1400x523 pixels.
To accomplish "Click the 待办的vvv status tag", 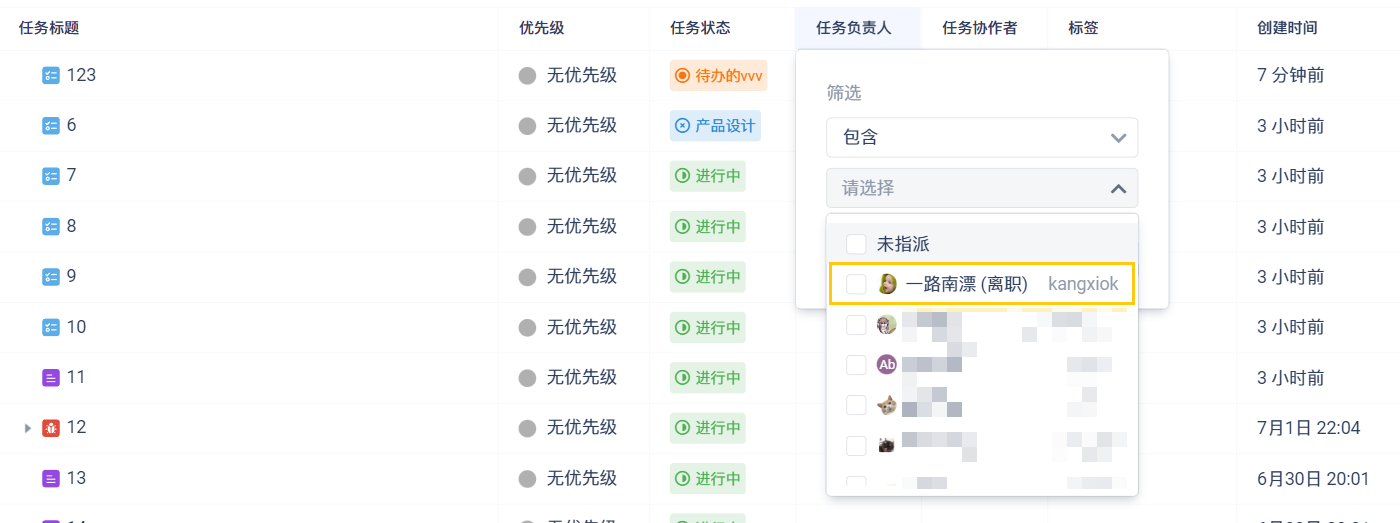I will 718,75.
